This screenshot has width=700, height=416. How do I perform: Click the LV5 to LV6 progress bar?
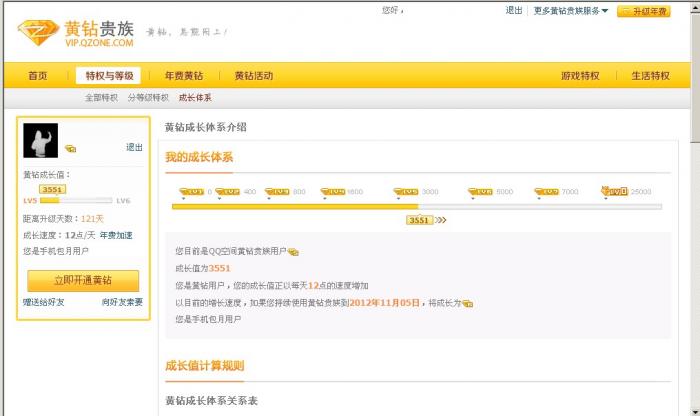pyautogui.click(x=76, y=201)
